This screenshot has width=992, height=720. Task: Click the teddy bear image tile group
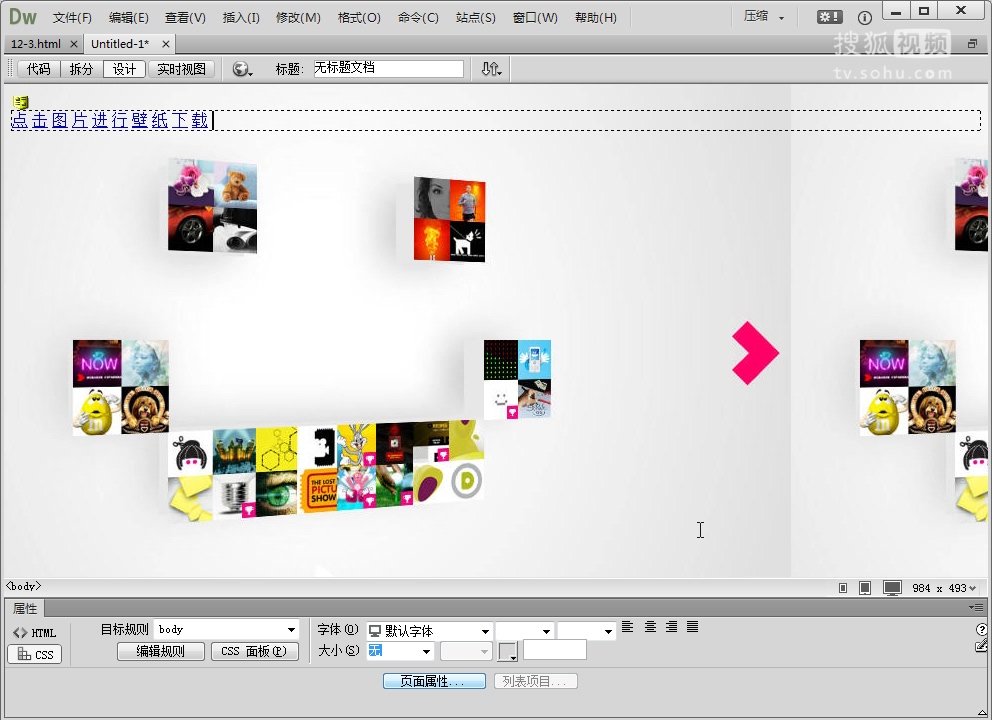click(x=213, y=206)
